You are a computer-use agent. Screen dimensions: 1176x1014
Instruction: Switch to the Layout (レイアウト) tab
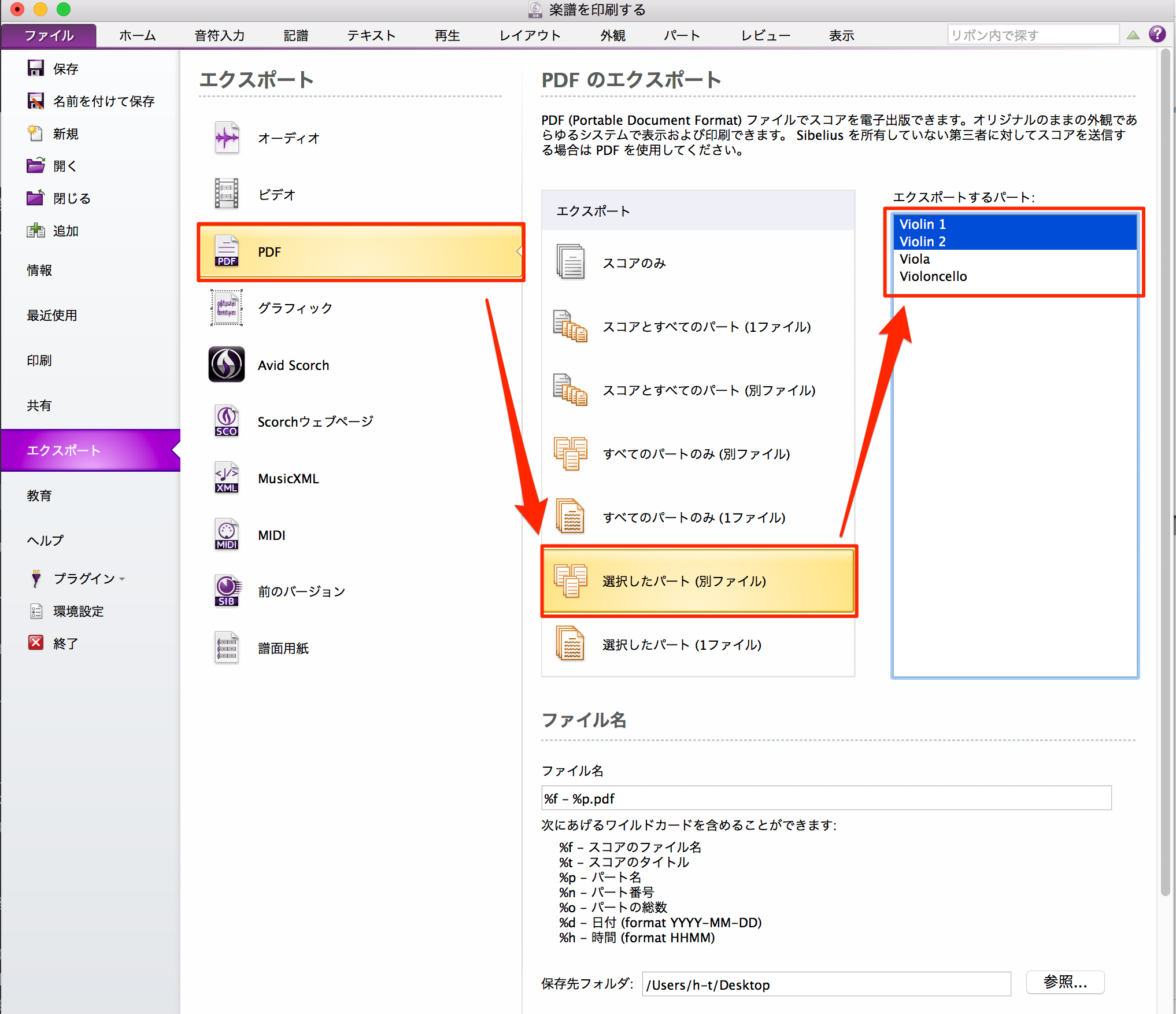[530, 35]
